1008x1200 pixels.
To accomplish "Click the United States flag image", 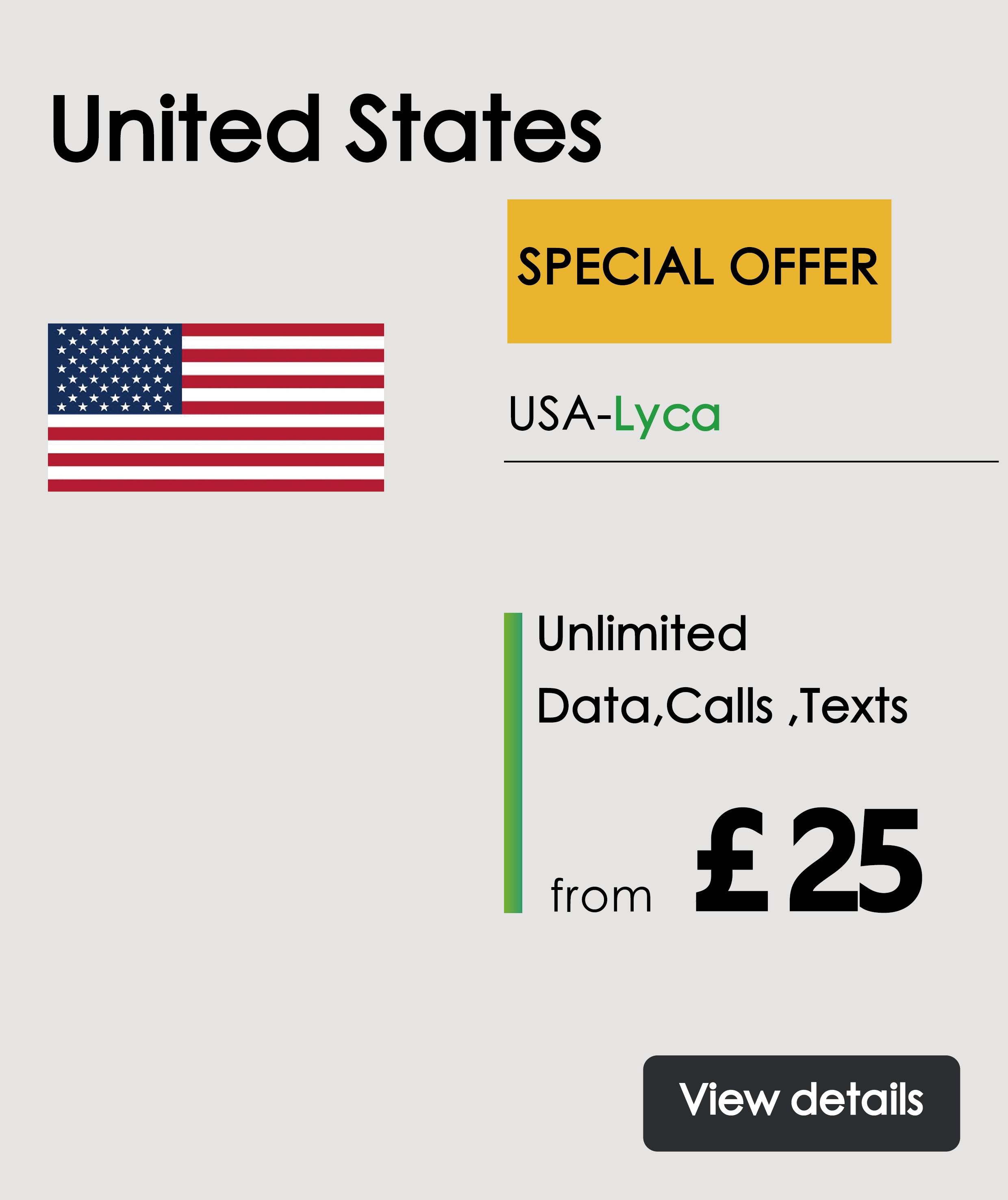I will [x=215, y=408].
